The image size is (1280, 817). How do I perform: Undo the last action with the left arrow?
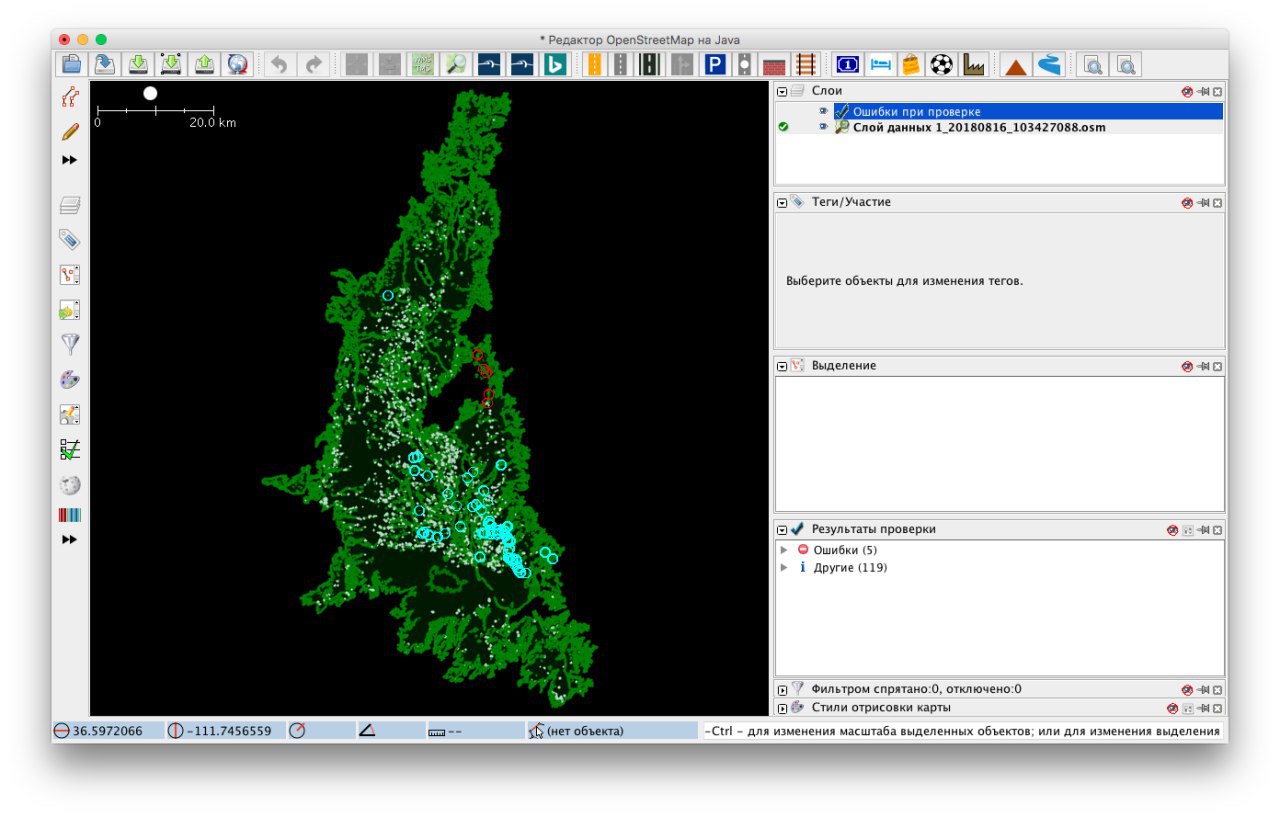tap(280, 64)
